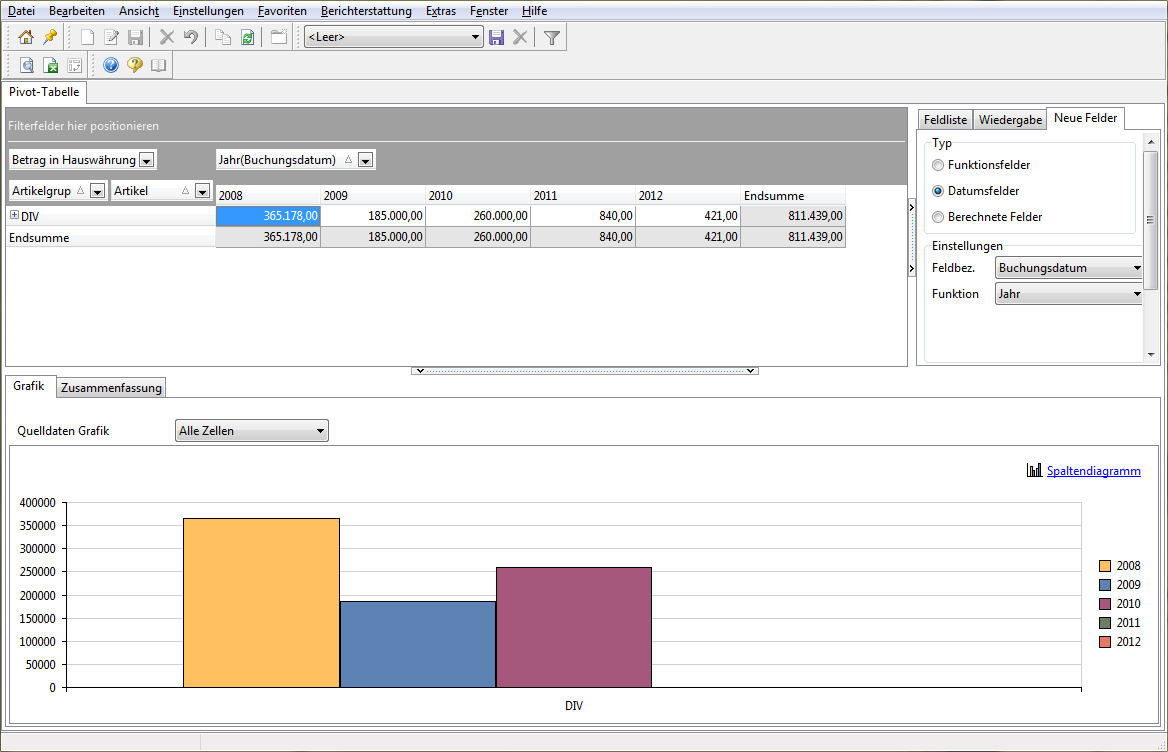
Task: Open the Feldbez. Buchungsdatum dropdown
Action: coord(1068,268)
